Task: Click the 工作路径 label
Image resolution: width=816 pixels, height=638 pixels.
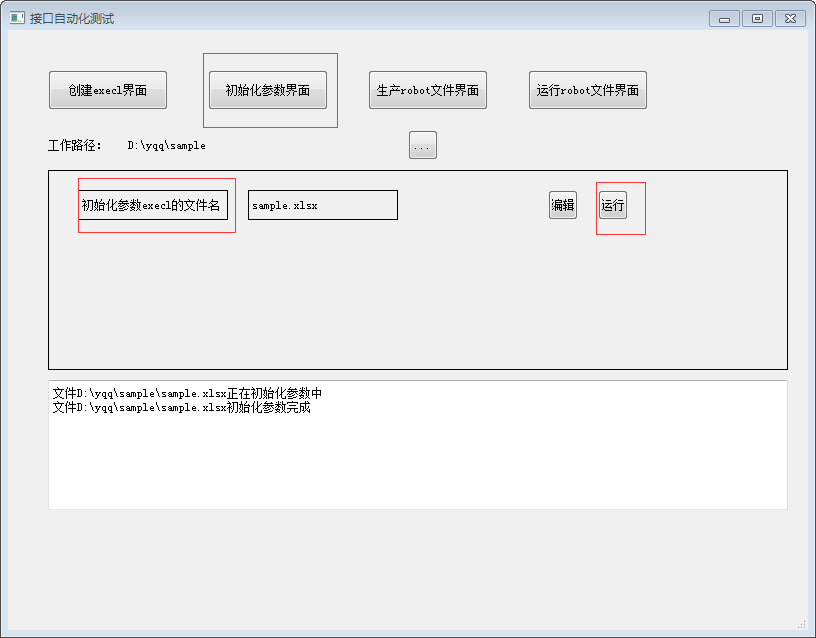Action: point(74,145)
